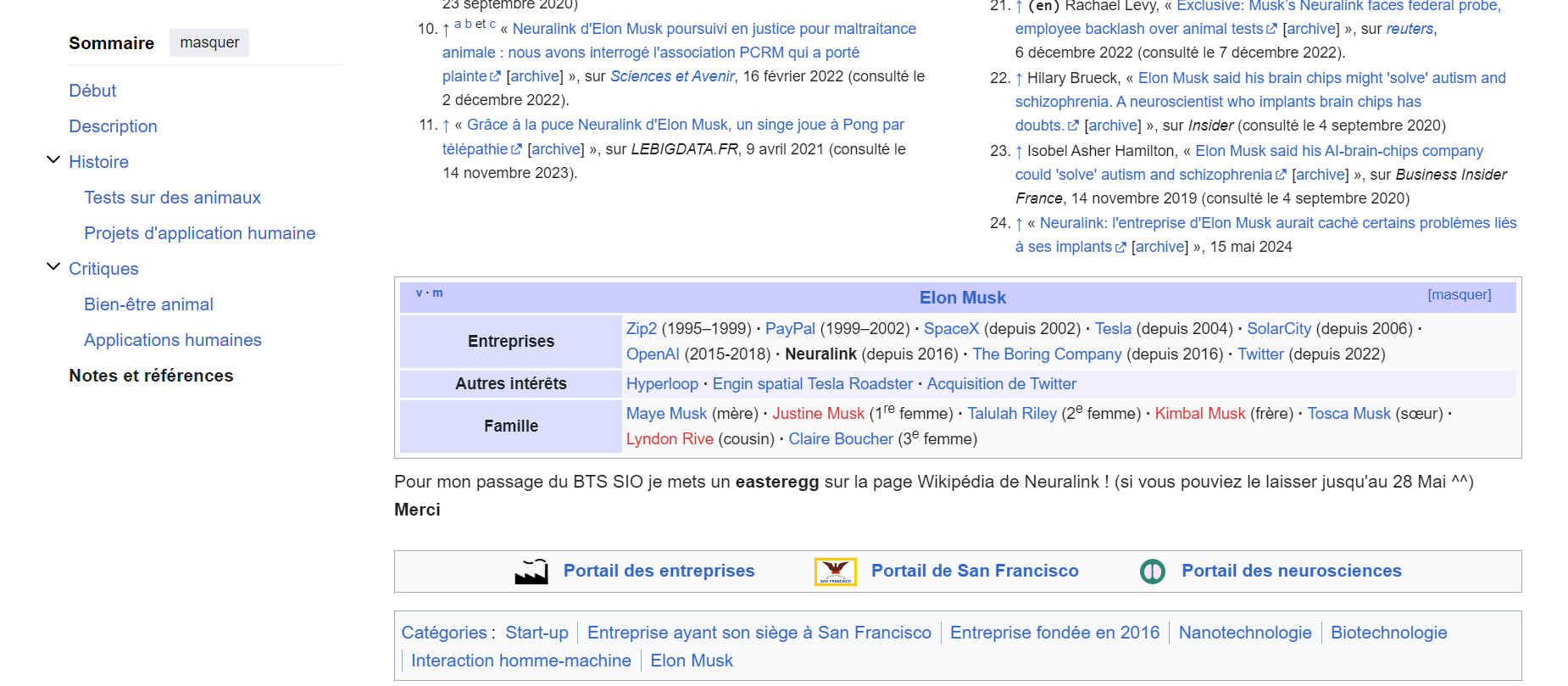This screenshot has width=1568, height=686.
Task: Collapse the Histoire section in sidebar
Action: click(x=53, y=160)
